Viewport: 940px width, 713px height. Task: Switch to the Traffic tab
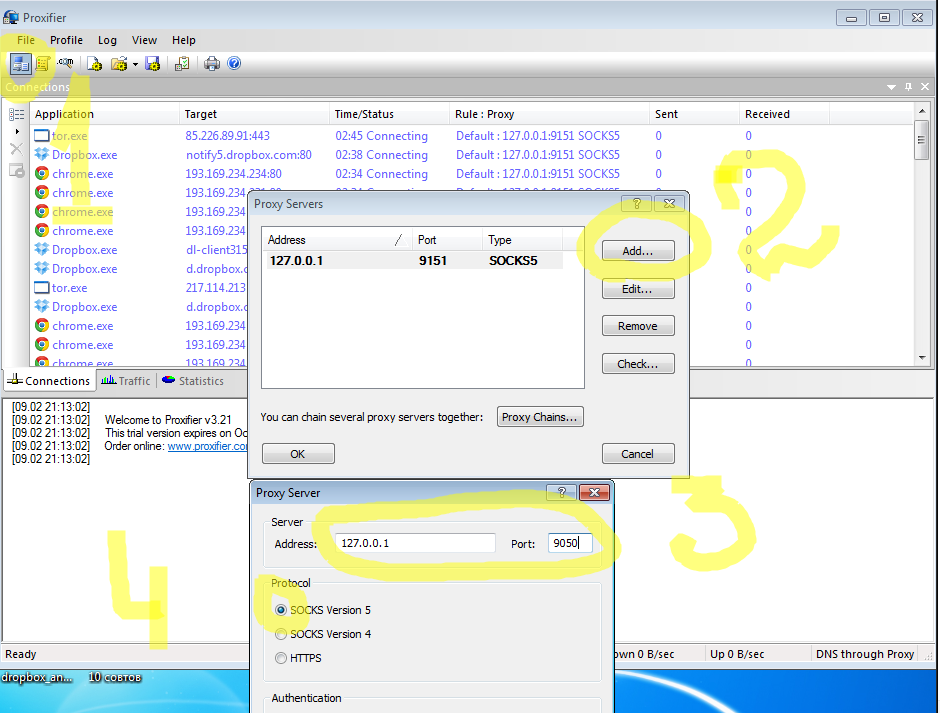tap(126, 381)
